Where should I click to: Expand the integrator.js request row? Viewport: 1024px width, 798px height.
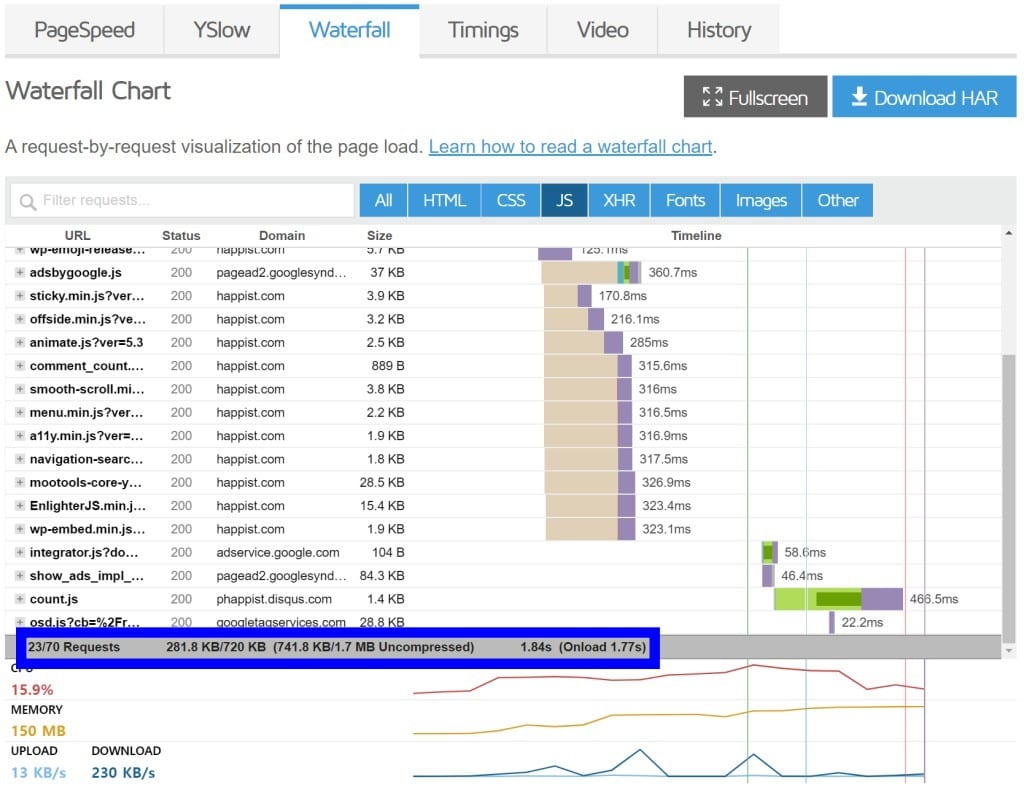(x=20, y=552)
